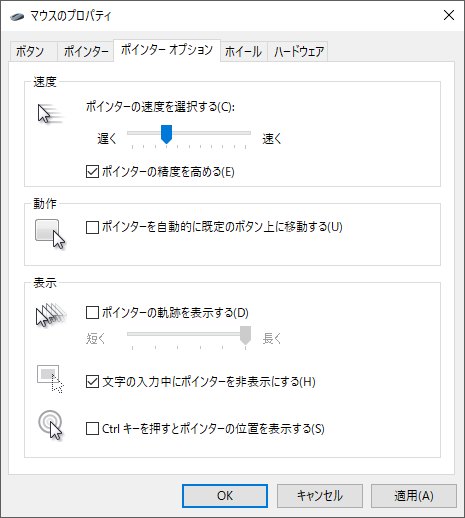Screen dimensions: 465x518
Task: Click the mouse icon in title bar
Action: pos(17,16)
